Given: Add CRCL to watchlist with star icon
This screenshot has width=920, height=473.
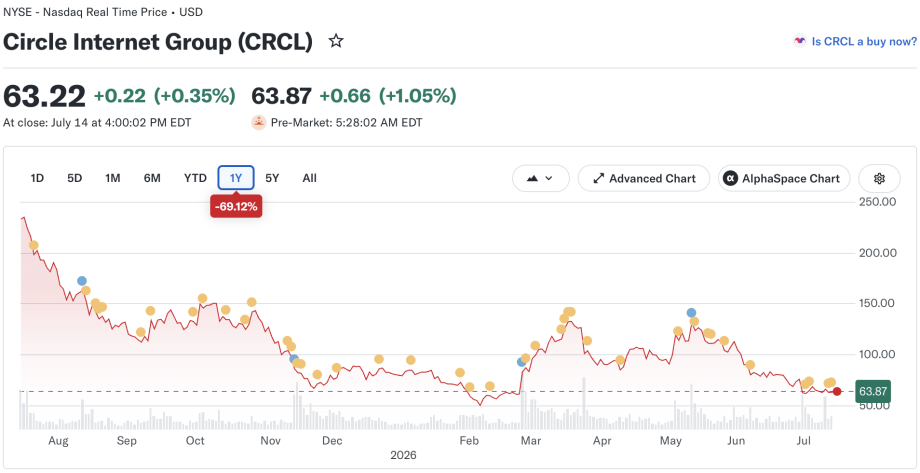Looking at the screenshot, I should 336,41.
